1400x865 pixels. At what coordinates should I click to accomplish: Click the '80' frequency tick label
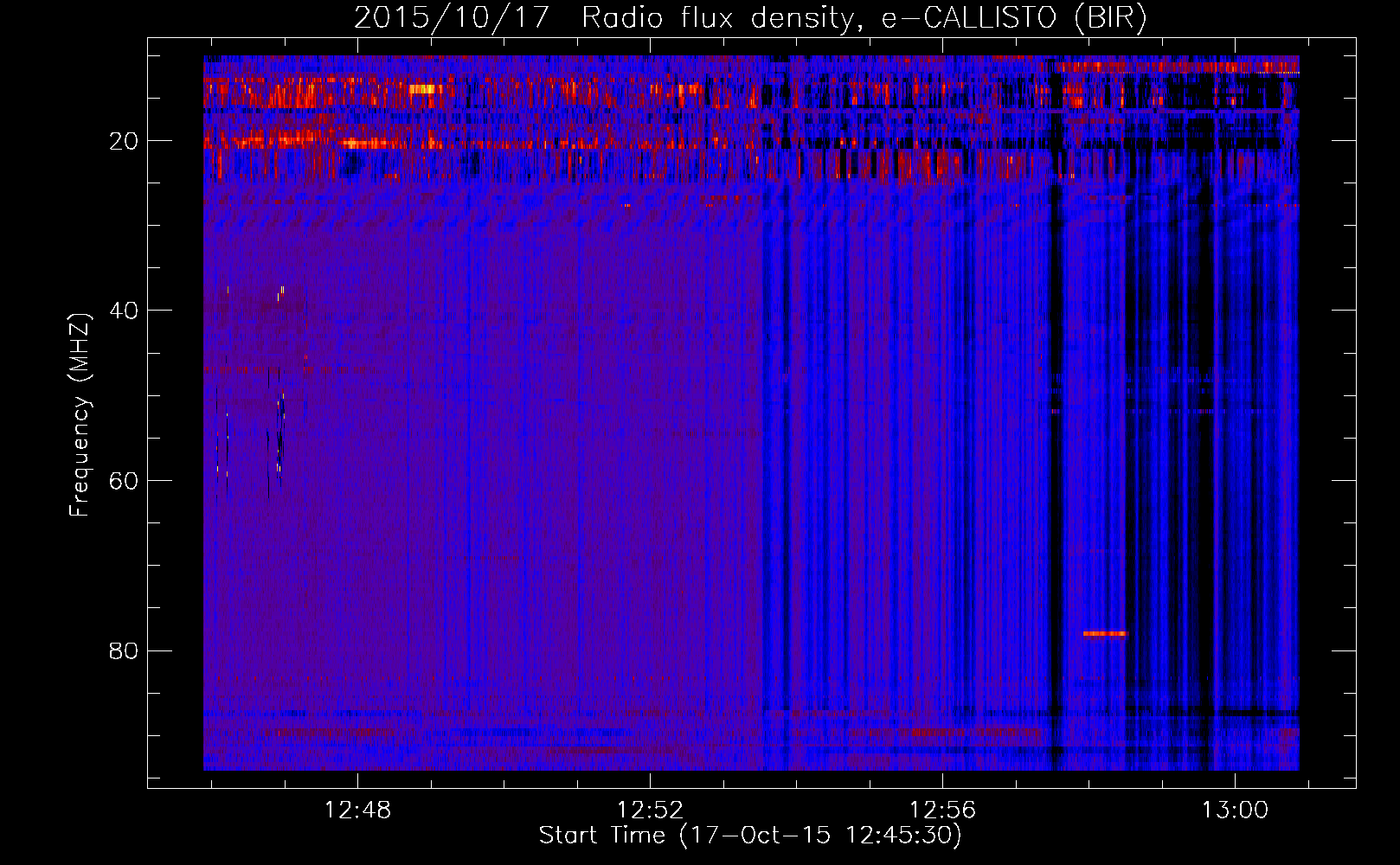(125, 650)
